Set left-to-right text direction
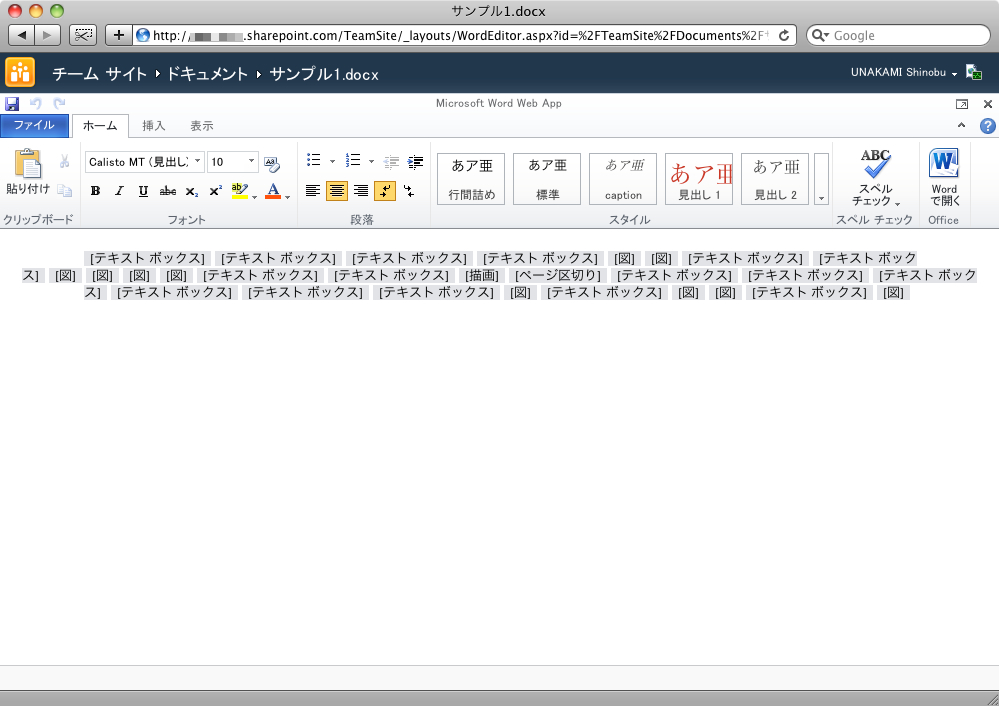999x706 pixels. click(x=385, y=191)
